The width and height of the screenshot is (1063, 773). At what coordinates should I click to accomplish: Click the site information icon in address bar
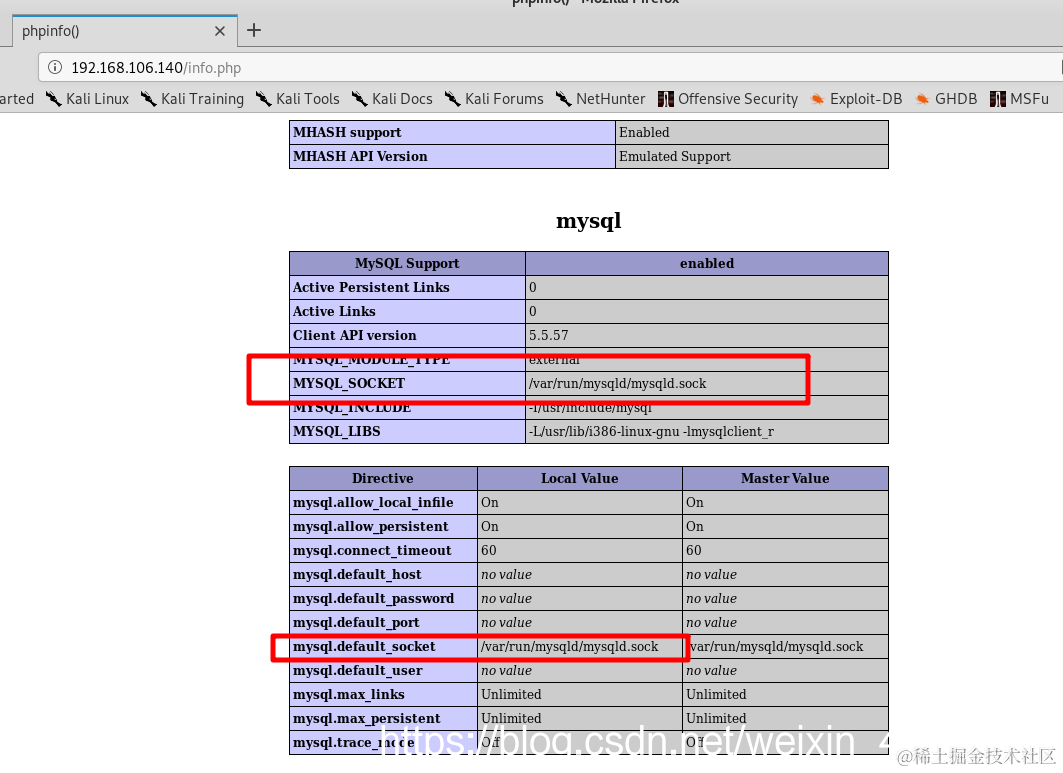pyautogui.click(x=55, y=67)
